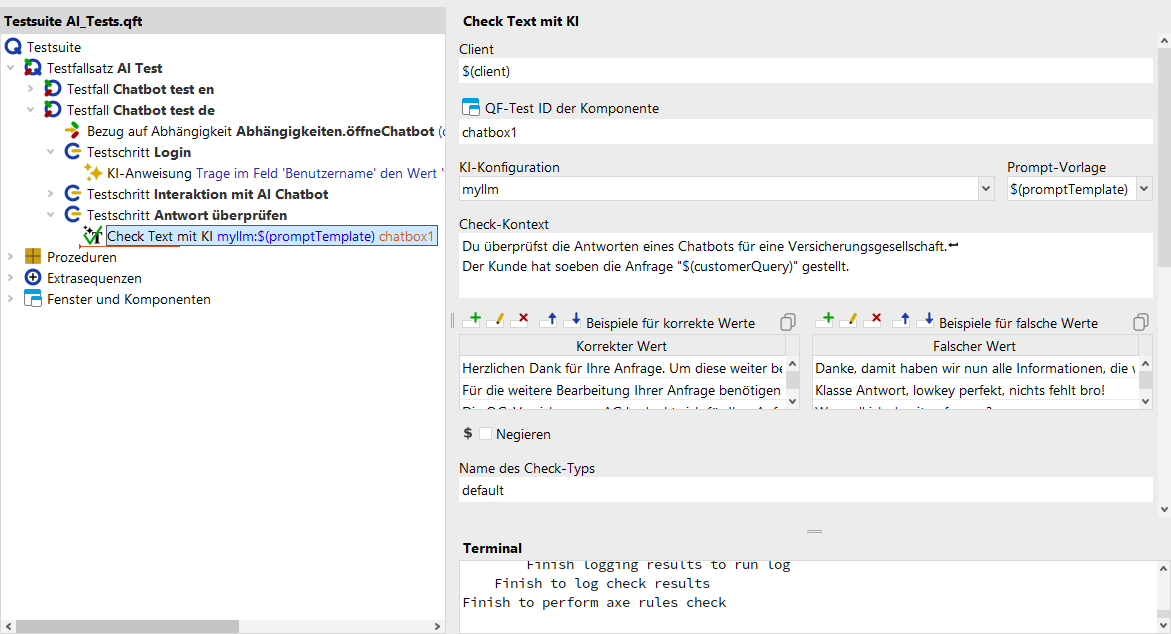Image resolution: width=1171 pixels, height=634 pixels.
Task: Click the component picker icon beside QF-Test ID
Action: [470, 108]
